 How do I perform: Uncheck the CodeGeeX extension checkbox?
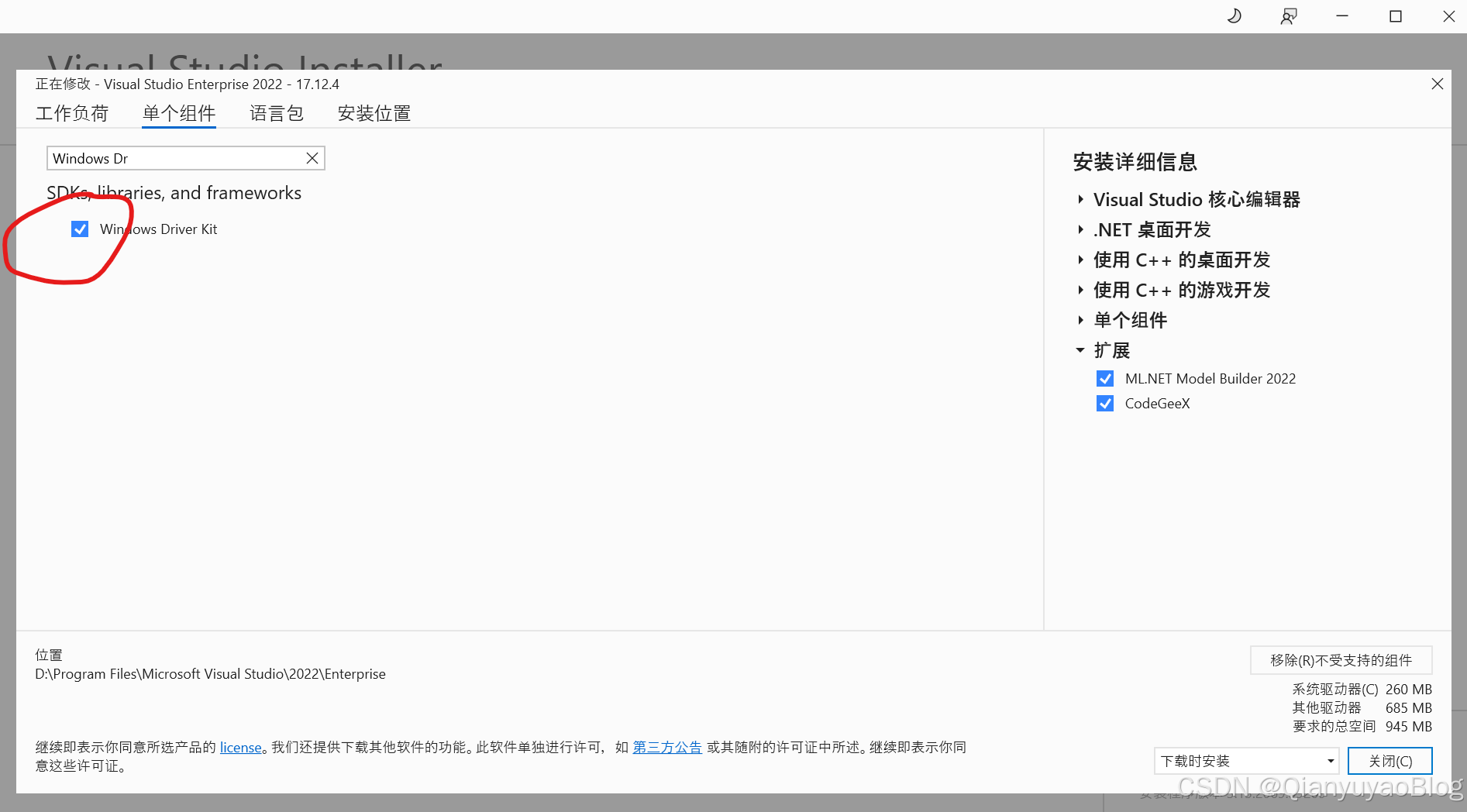(1105, 403)
